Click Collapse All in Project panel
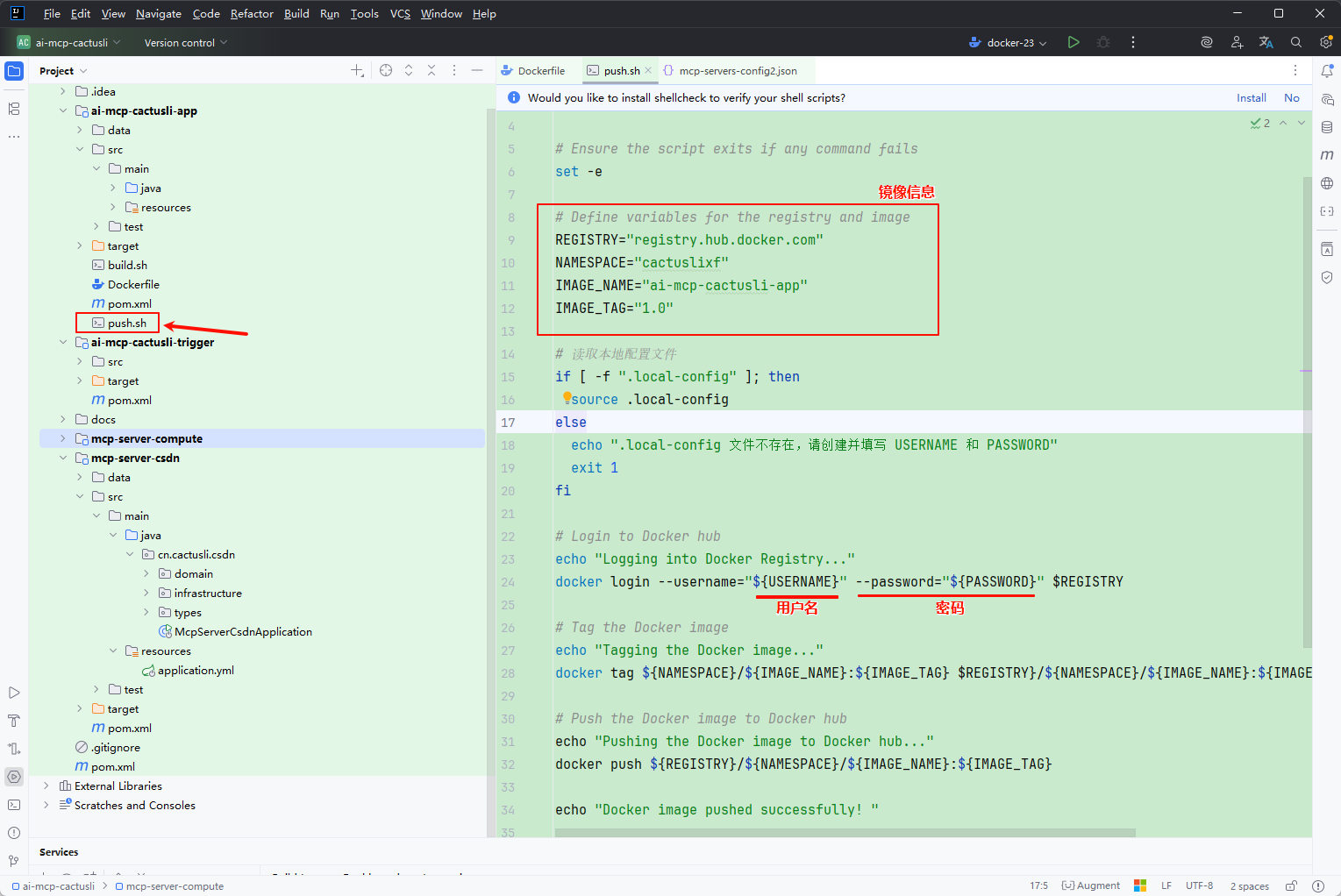Screen dimensions: 1341x896 coord(432,70)
